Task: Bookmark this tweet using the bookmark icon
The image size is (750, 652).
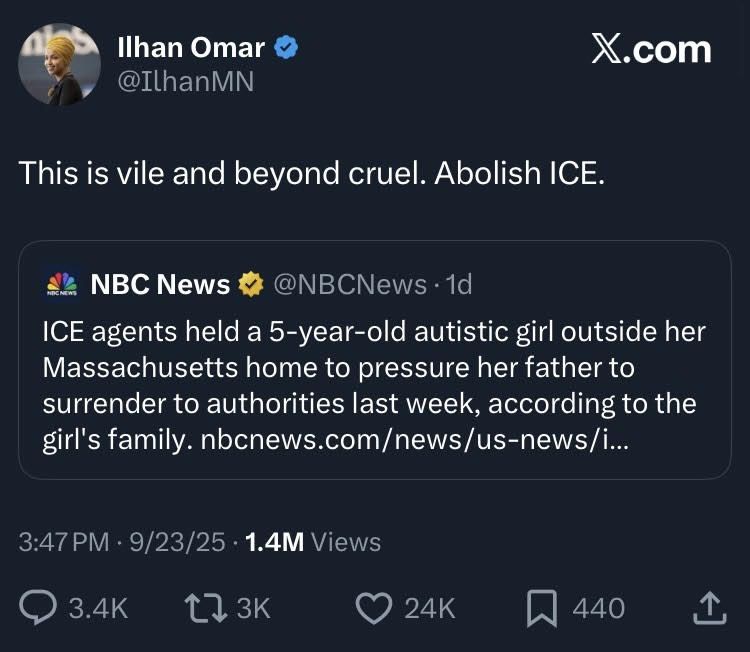Action: coord(541,607)
